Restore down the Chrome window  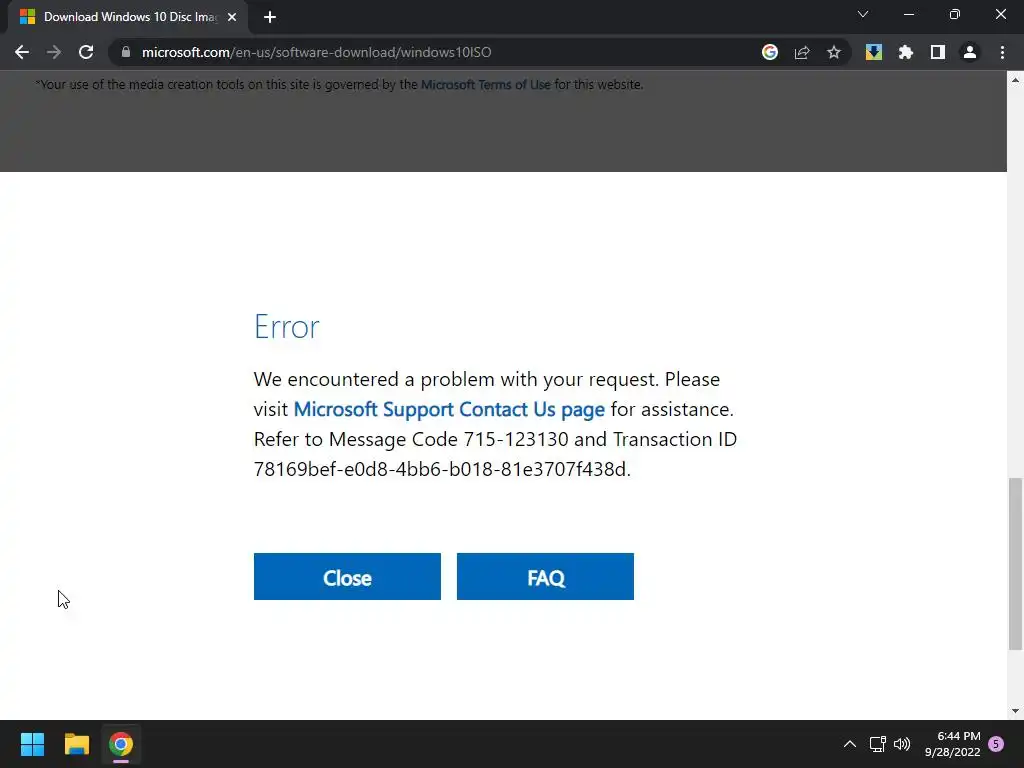click(955, 14)
